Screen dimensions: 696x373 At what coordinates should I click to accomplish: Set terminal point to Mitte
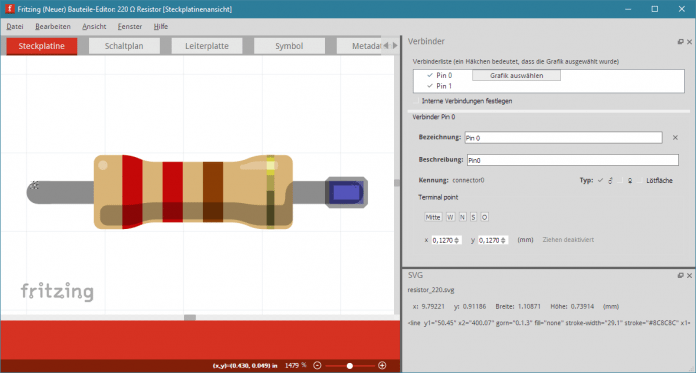(433, 217)
